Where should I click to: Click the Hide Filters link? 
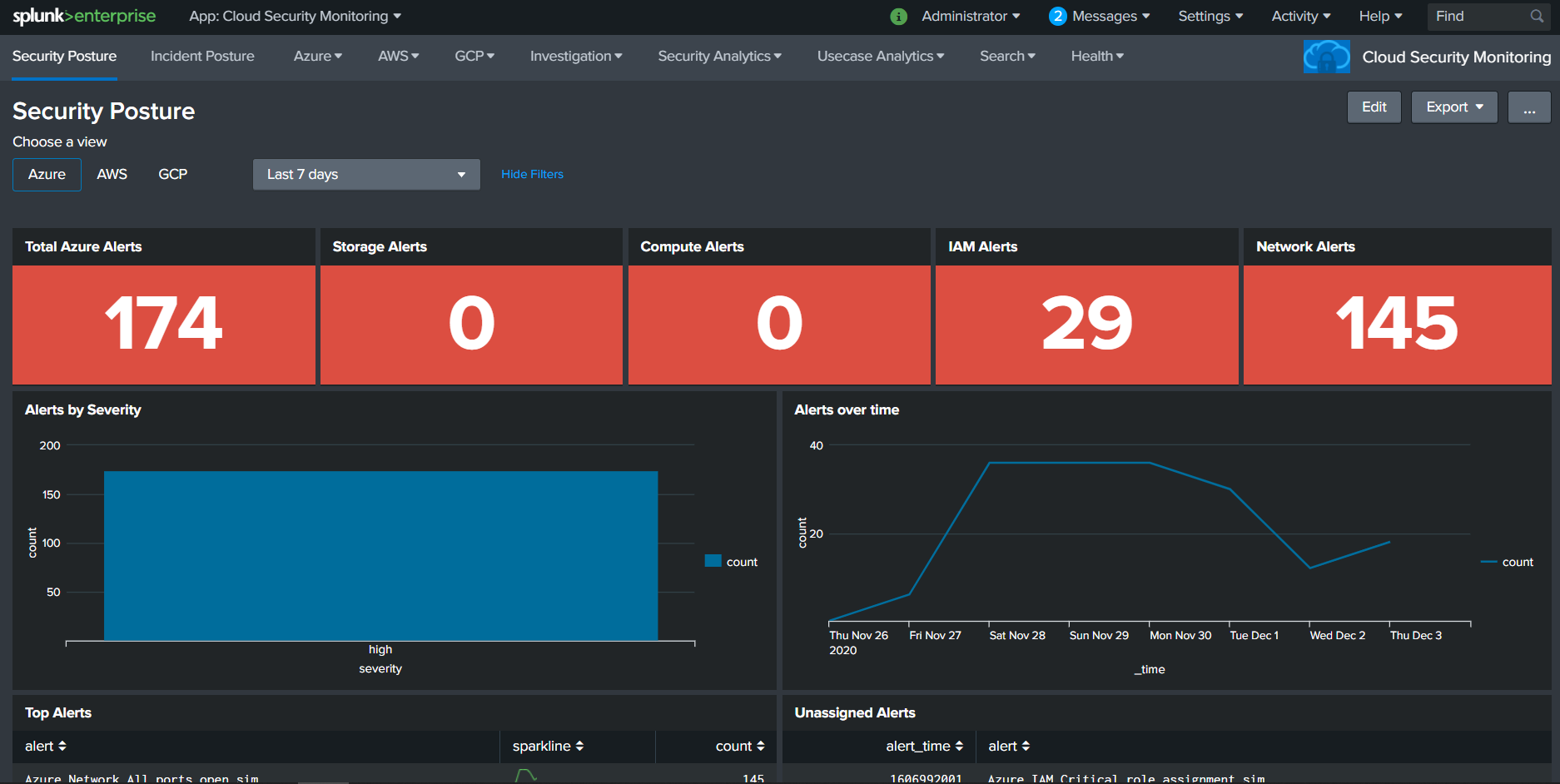pos(532,174)
